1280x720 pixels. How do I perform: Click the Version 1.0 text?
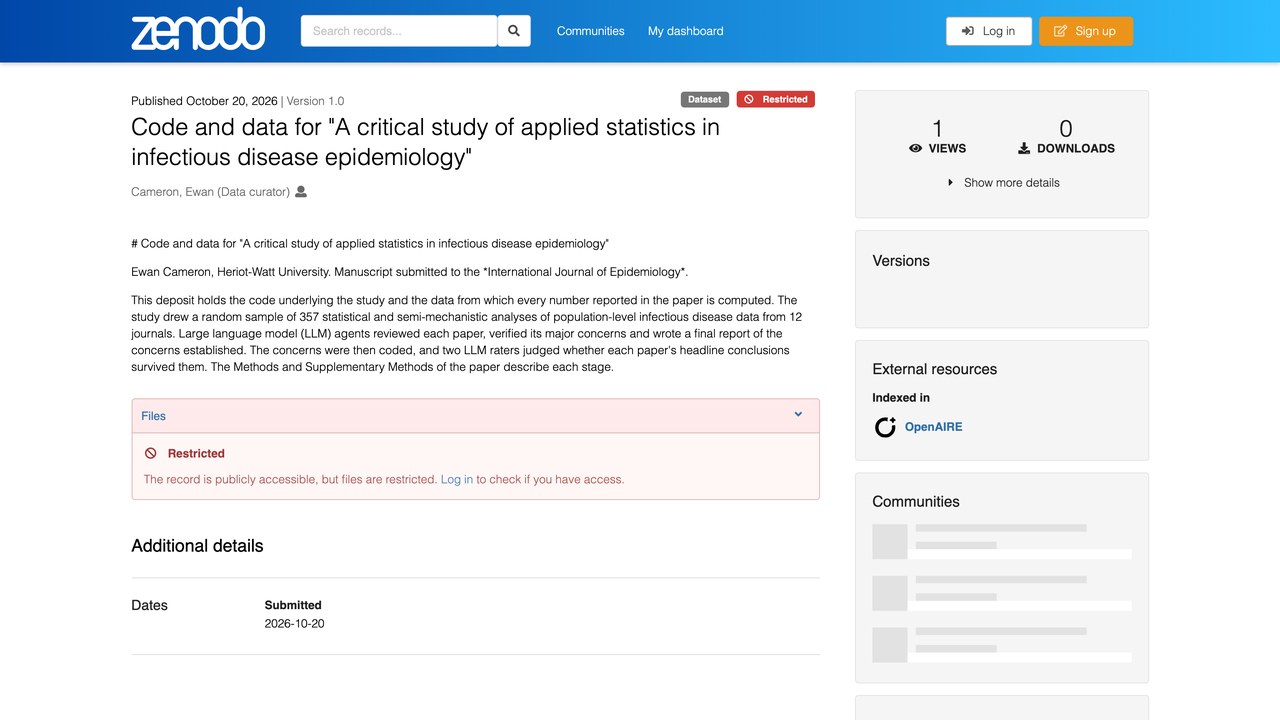(x=316, y=101)
